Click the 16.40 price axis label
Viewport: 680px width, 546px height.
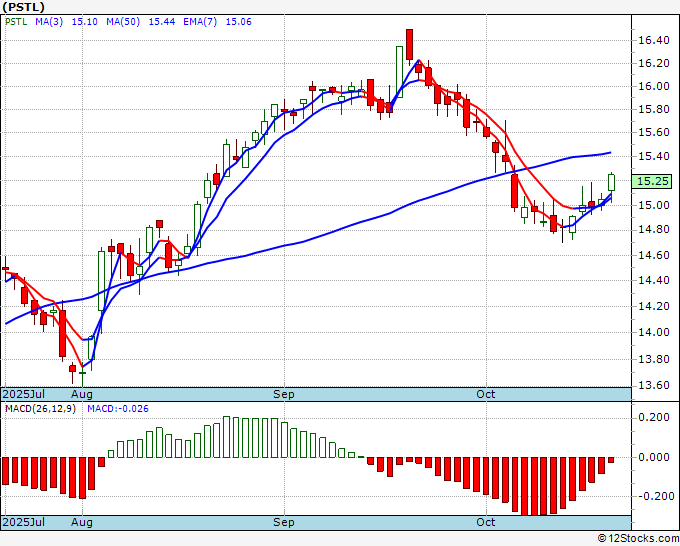click(654, 41)
